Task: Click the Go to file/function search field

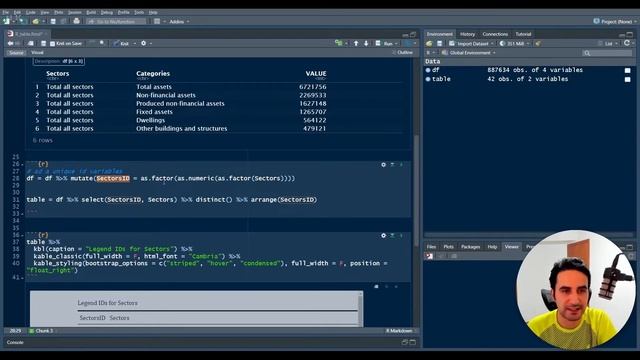Action: [x=116, y=21]
